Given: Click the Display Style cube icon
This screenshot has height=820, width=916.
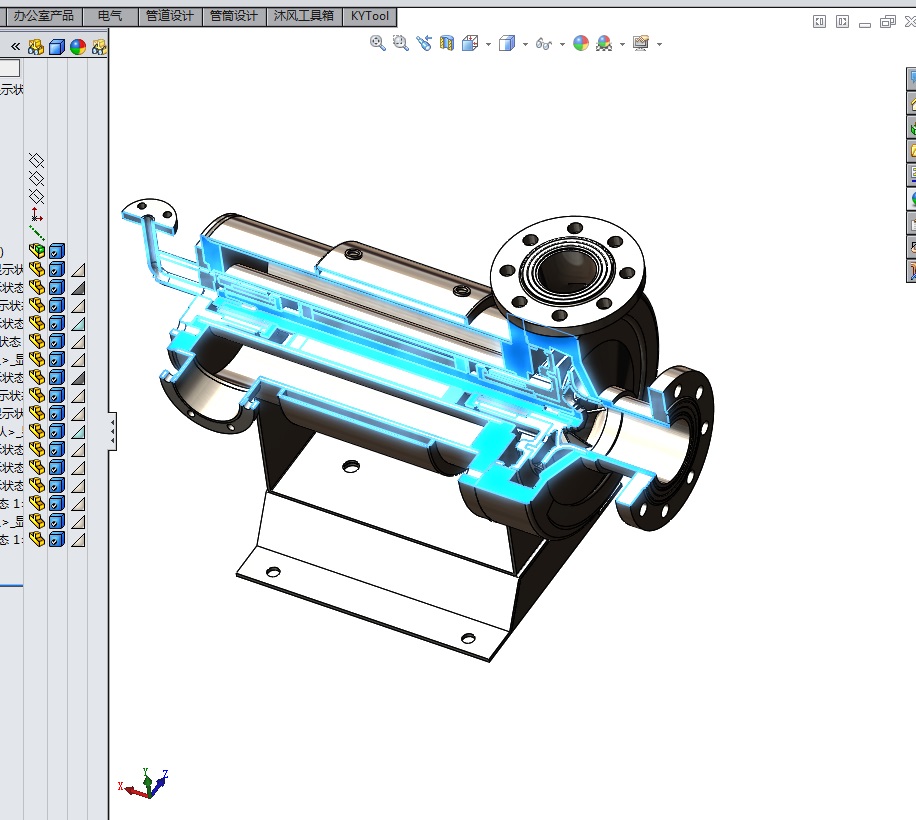Looking at the screenshot, I should (506, 43).
